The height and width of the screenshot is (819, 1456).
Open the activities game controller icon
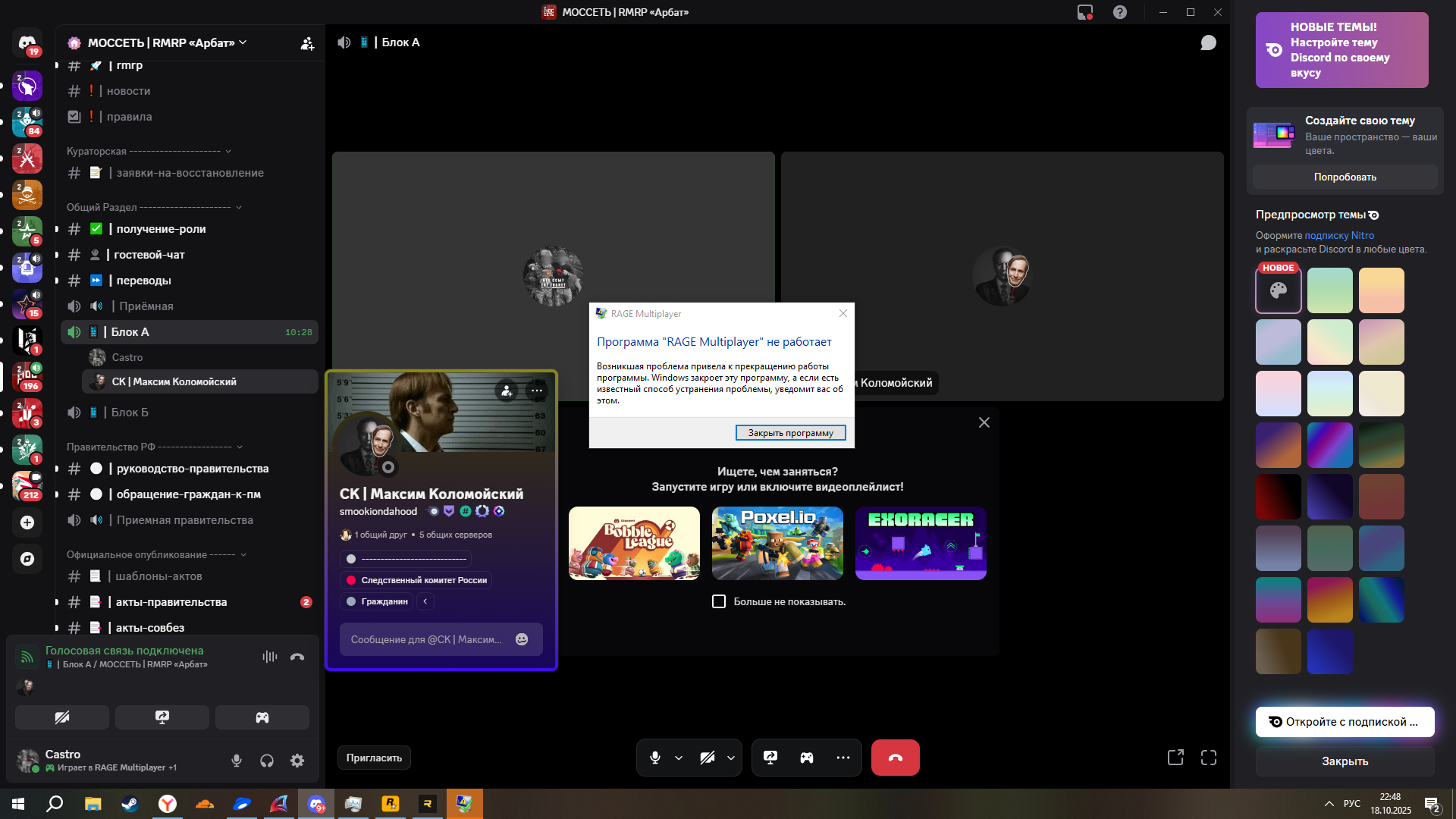807,758
